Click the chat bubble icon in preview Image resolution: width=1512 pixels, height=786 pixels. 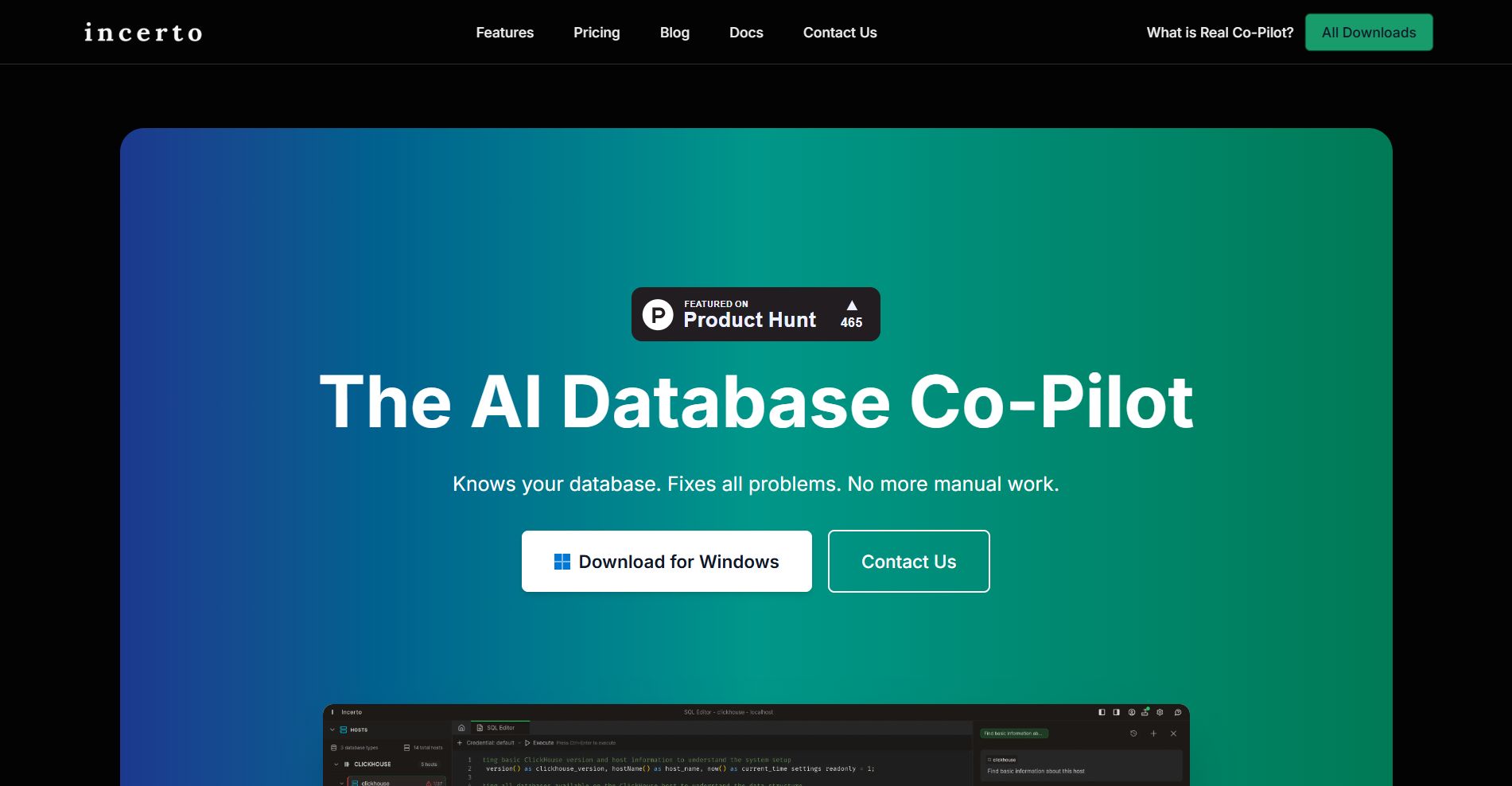[1178, 712]
